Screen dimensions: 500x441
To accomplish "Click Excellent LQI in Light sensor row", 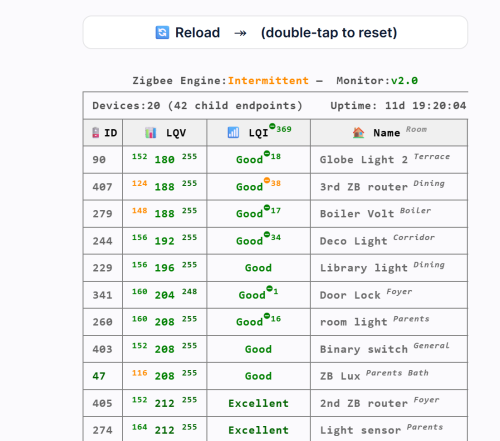I will (258, 430).
